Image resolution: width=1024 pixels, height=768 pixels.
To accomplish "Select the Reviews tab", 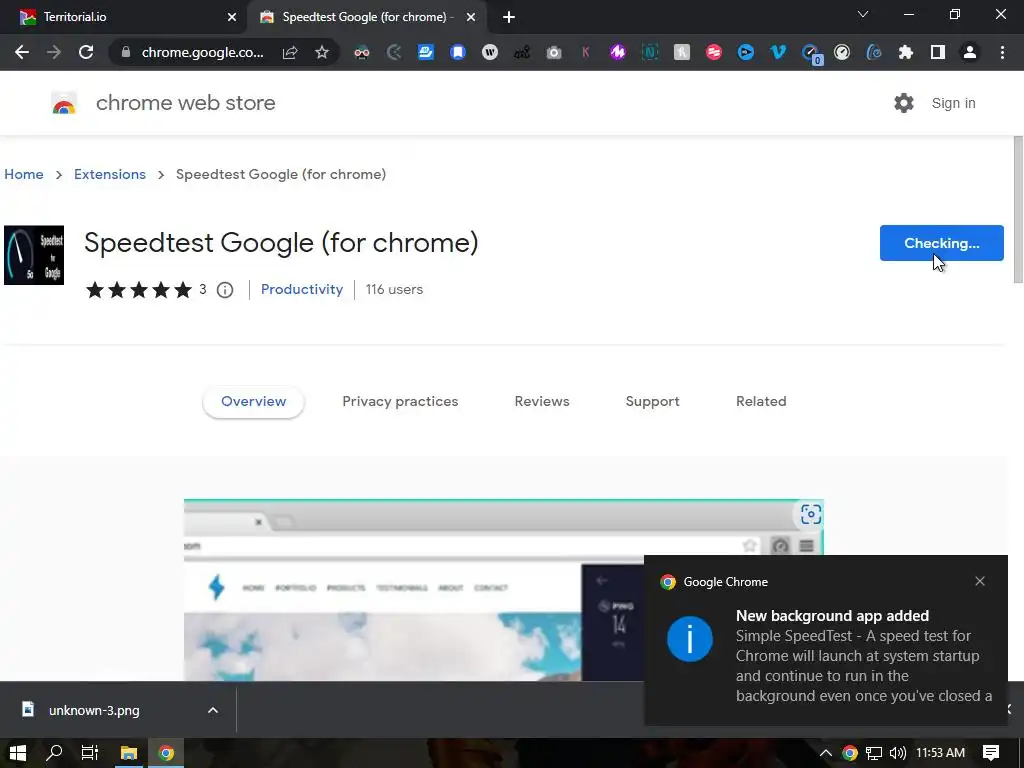I will [542, 402].
